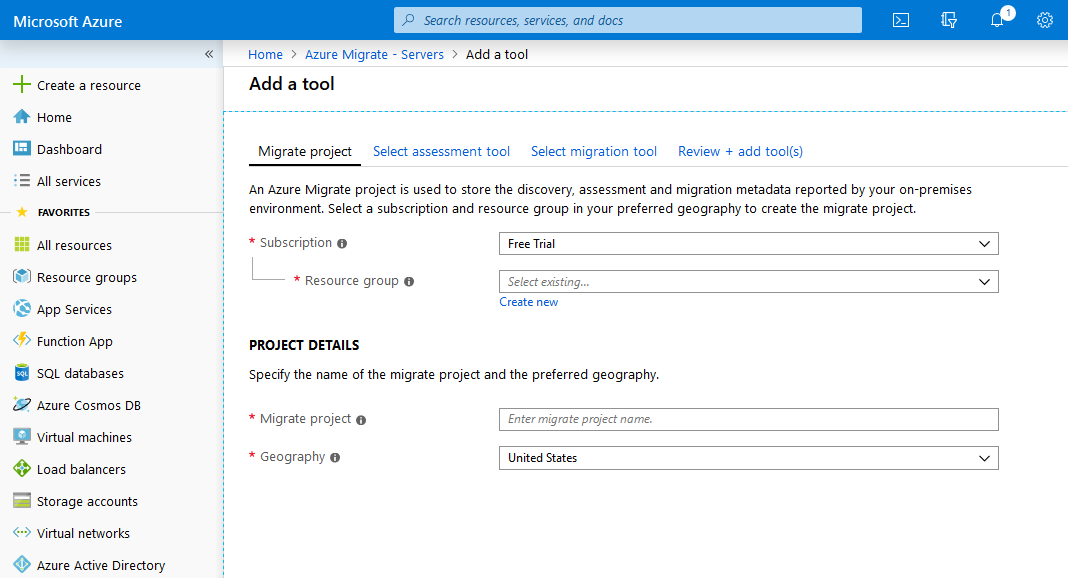Open Azure Active Directory in the sidebar

click(100, 565)
